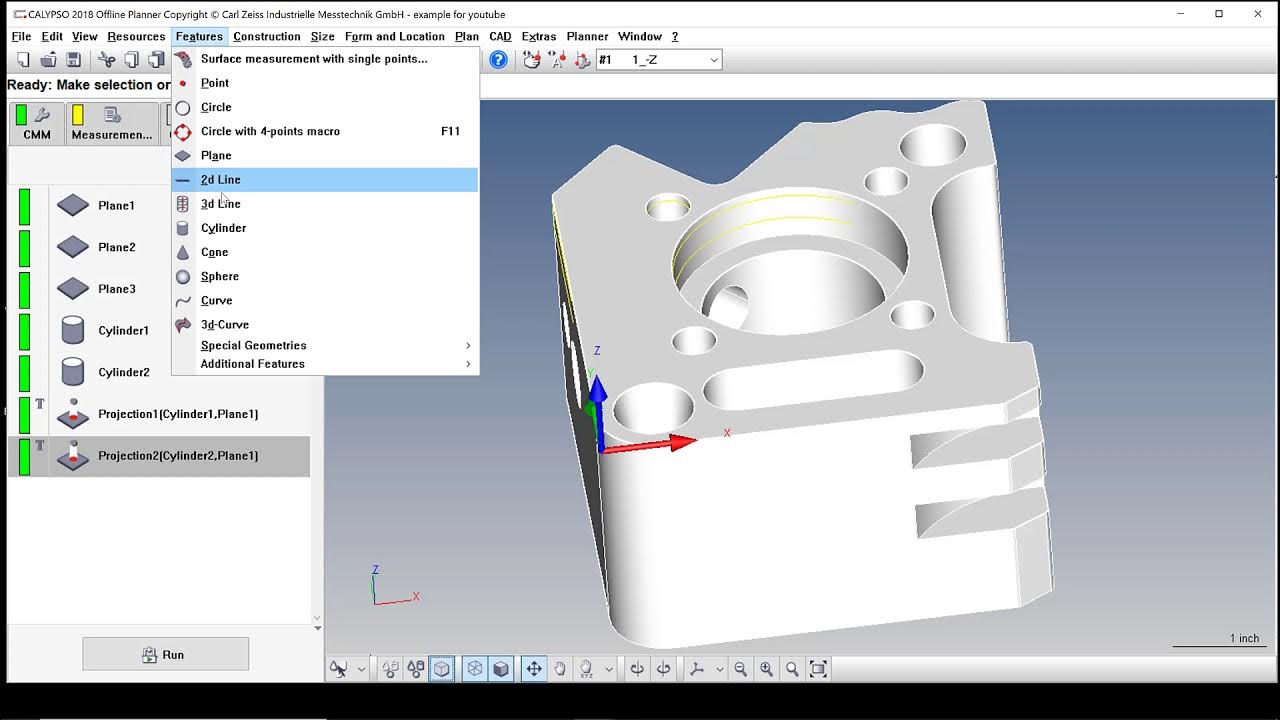Click the Run button
The image size is (1280, 720).
point(165,655)
